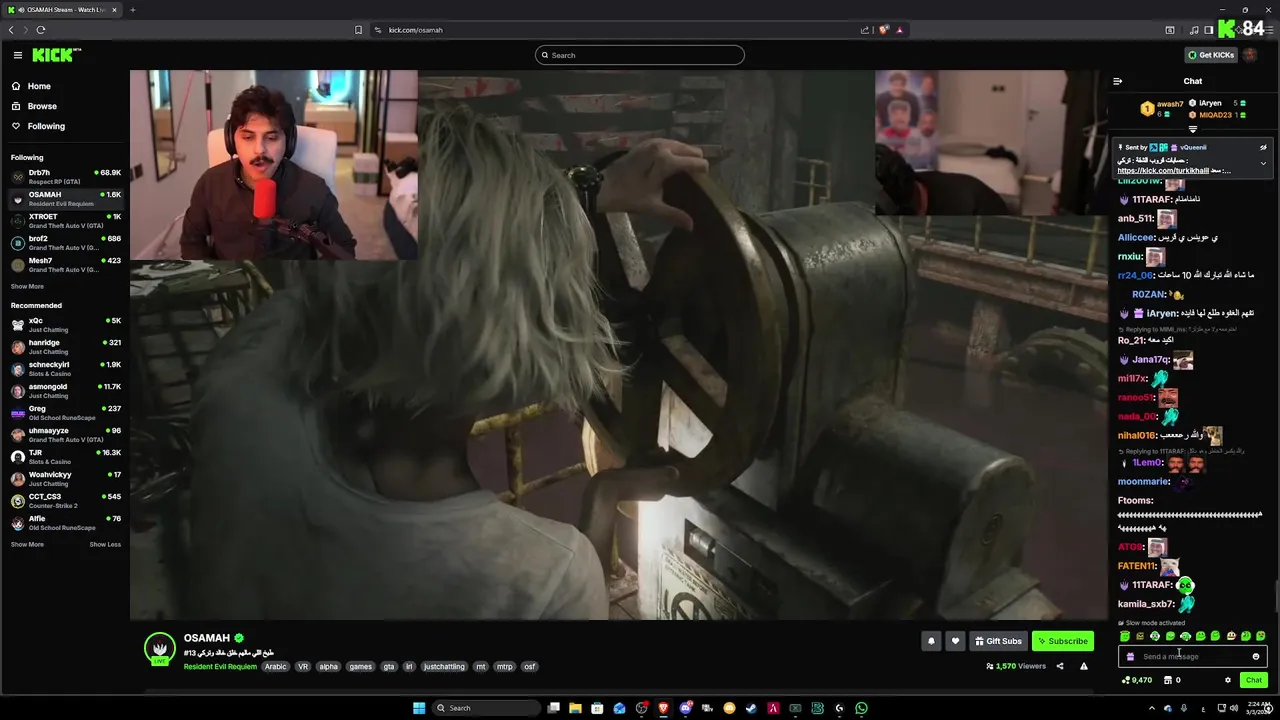Image resolution: width=1280 pixels, height=720 pixels.
Task: Open xQc channel in Recommended list
Action: tap(65, 325)
